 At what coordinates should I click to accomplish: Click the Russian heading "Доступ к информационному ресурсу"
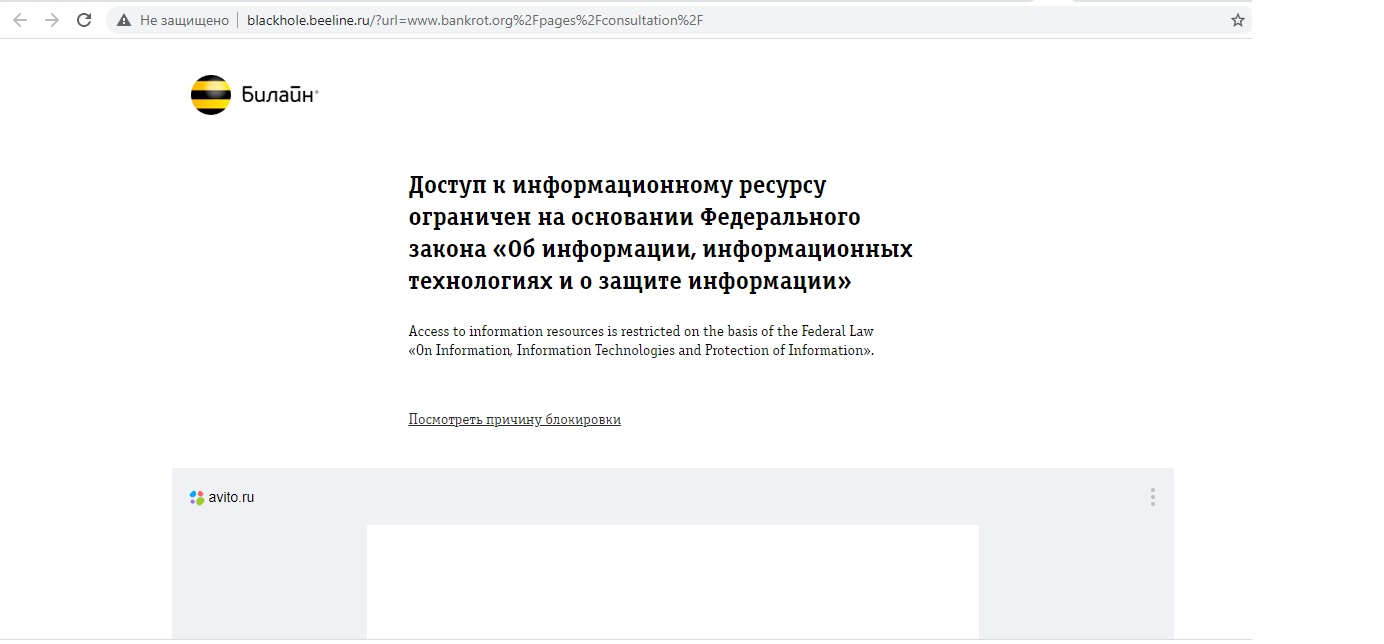617,186
